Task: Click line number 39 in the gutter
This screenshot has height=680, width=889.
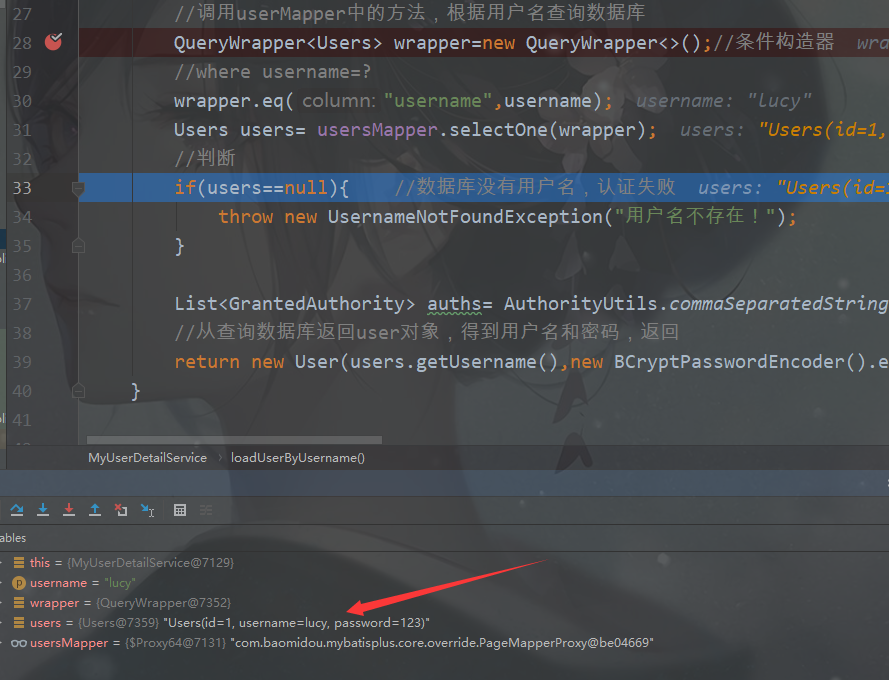Action: tap(22, 362)
